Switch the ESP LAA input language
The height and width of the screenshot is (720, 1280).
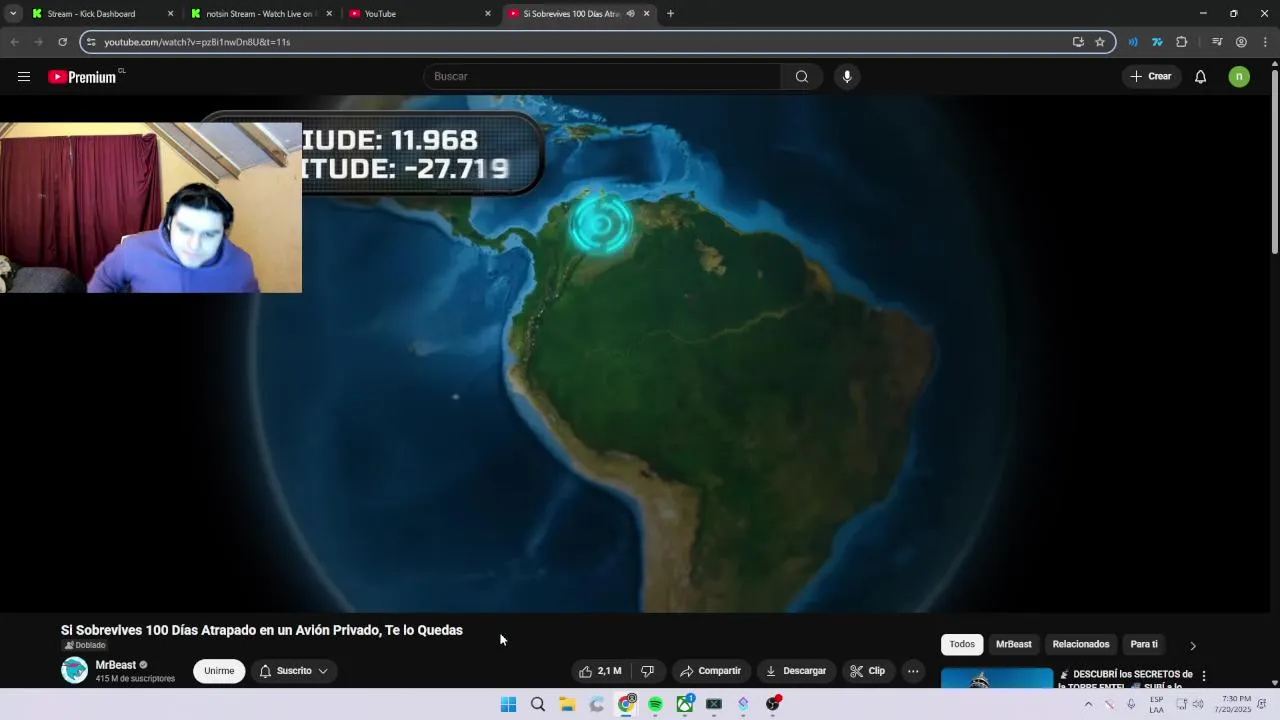coord(1156,704)
